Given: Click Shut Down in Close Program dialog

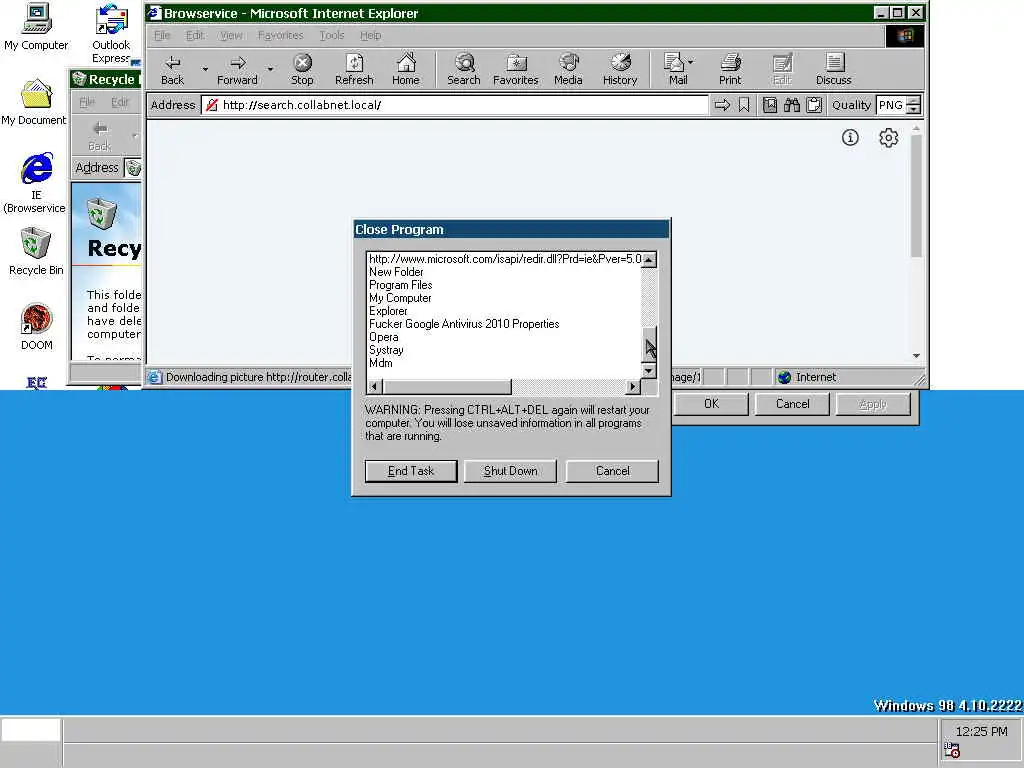Looking at the screenshot, I should pos(510,471).
